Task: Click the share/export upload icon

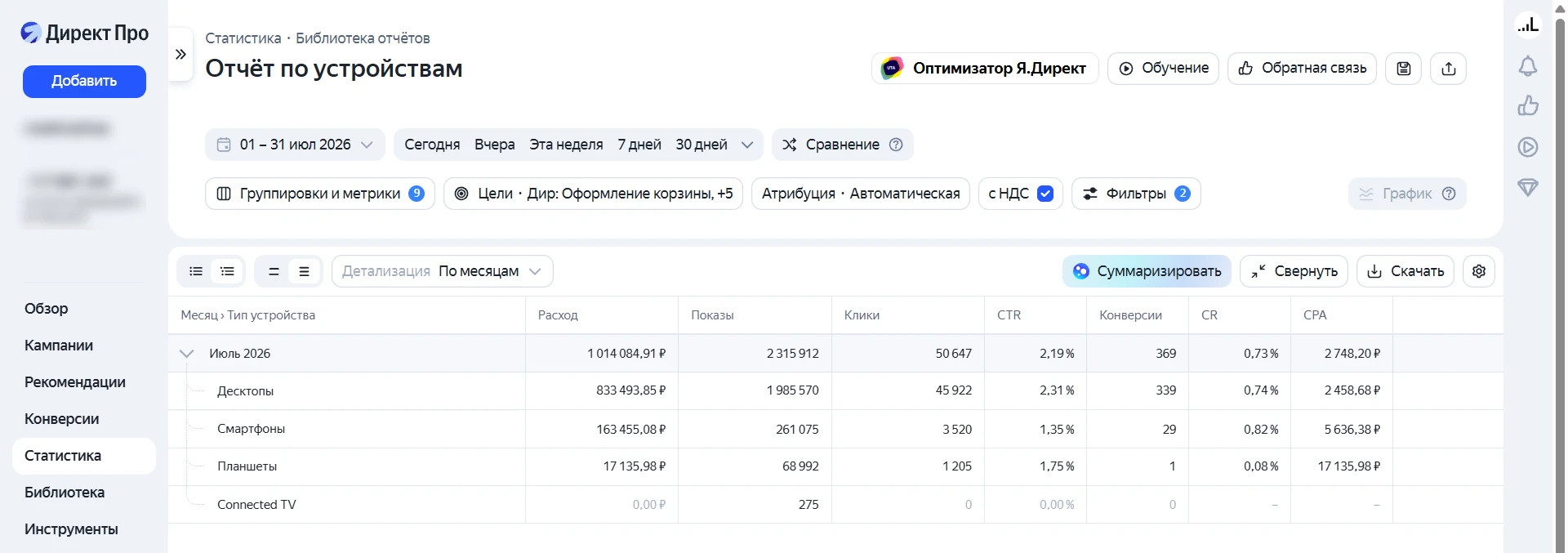Action: pos(1448,69)
